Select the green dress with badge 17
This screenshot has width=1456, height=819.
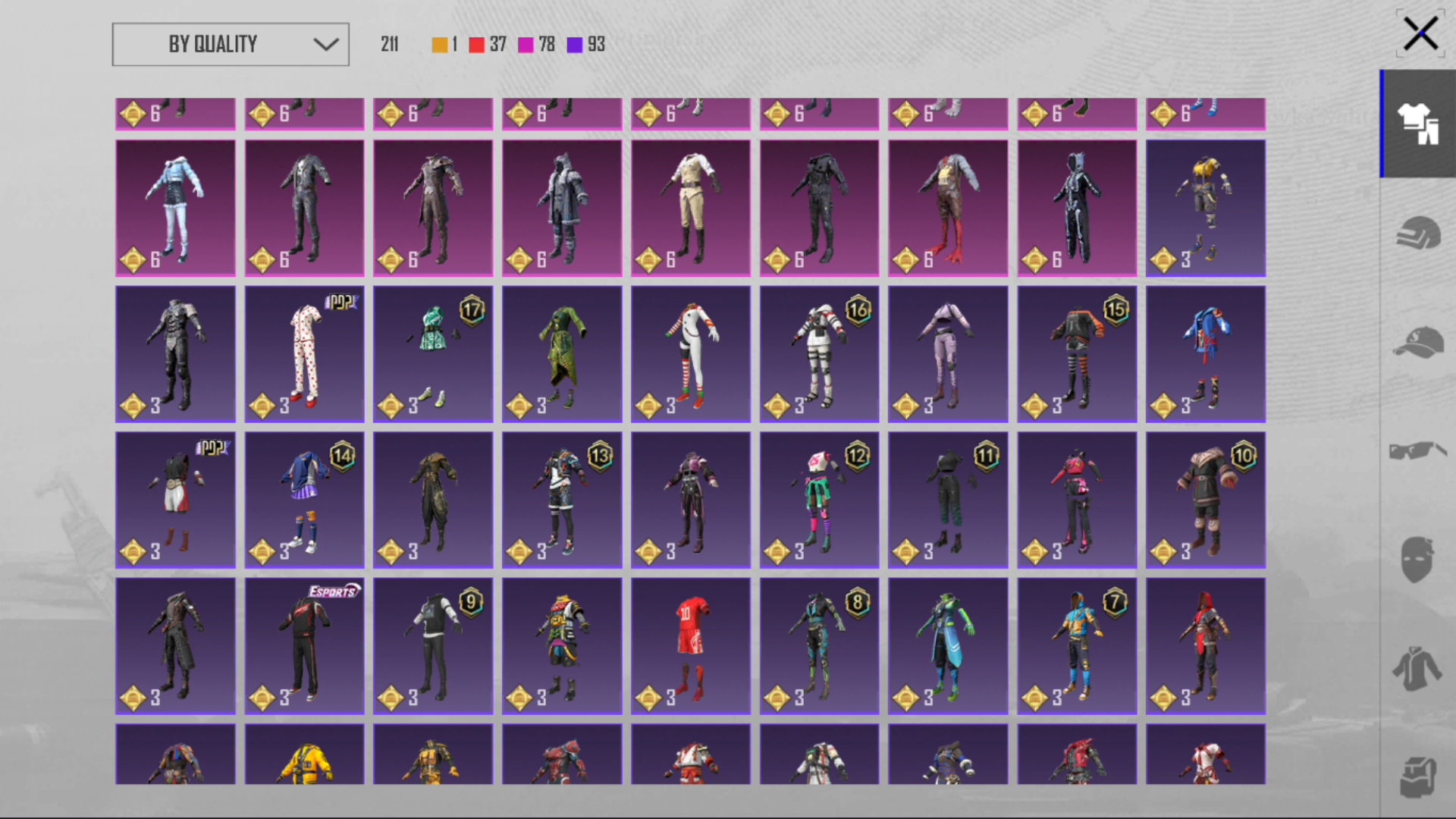pyautogui.click(x=433, y=354)
